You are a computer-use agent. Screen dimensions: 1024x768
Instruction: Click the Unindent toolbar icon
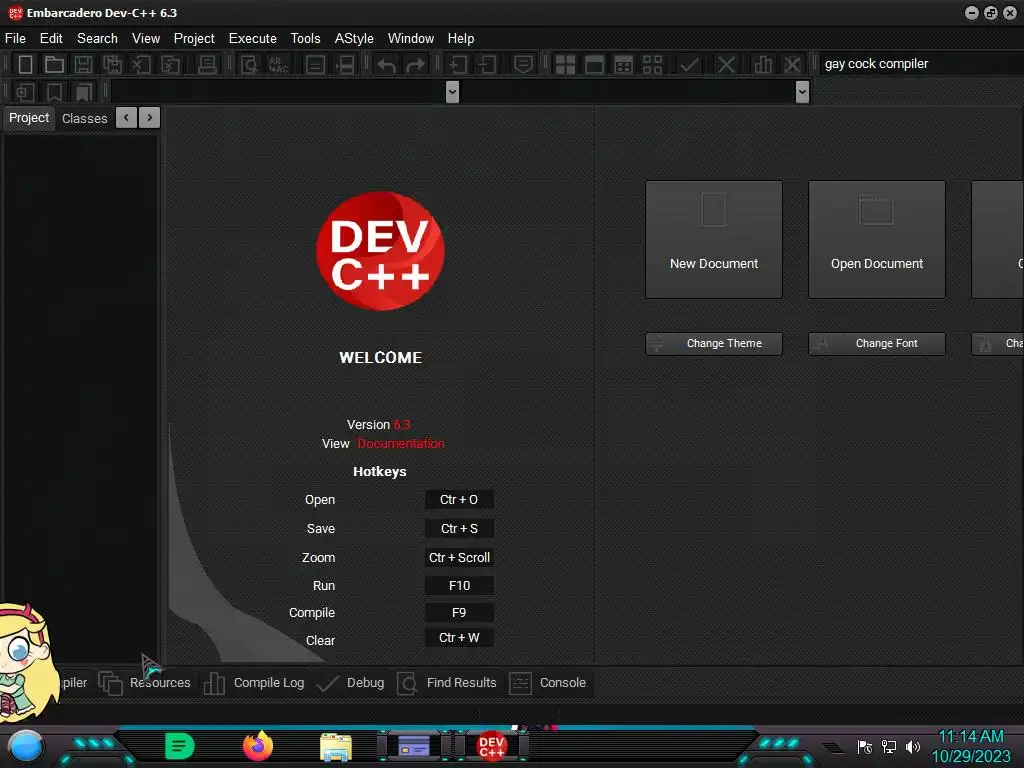click(487, 64)
